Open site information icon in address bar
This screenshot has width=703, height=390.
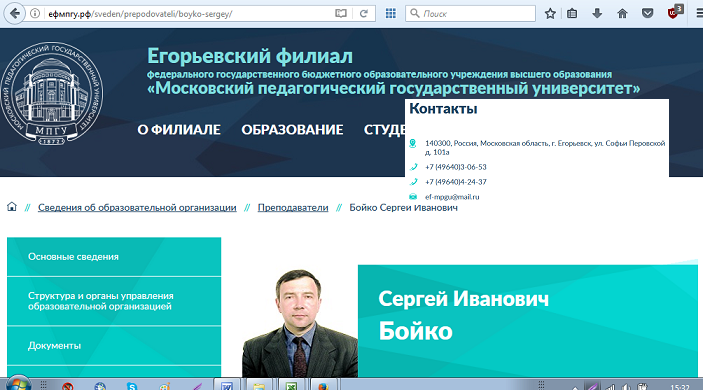click(x=35, y=13)
